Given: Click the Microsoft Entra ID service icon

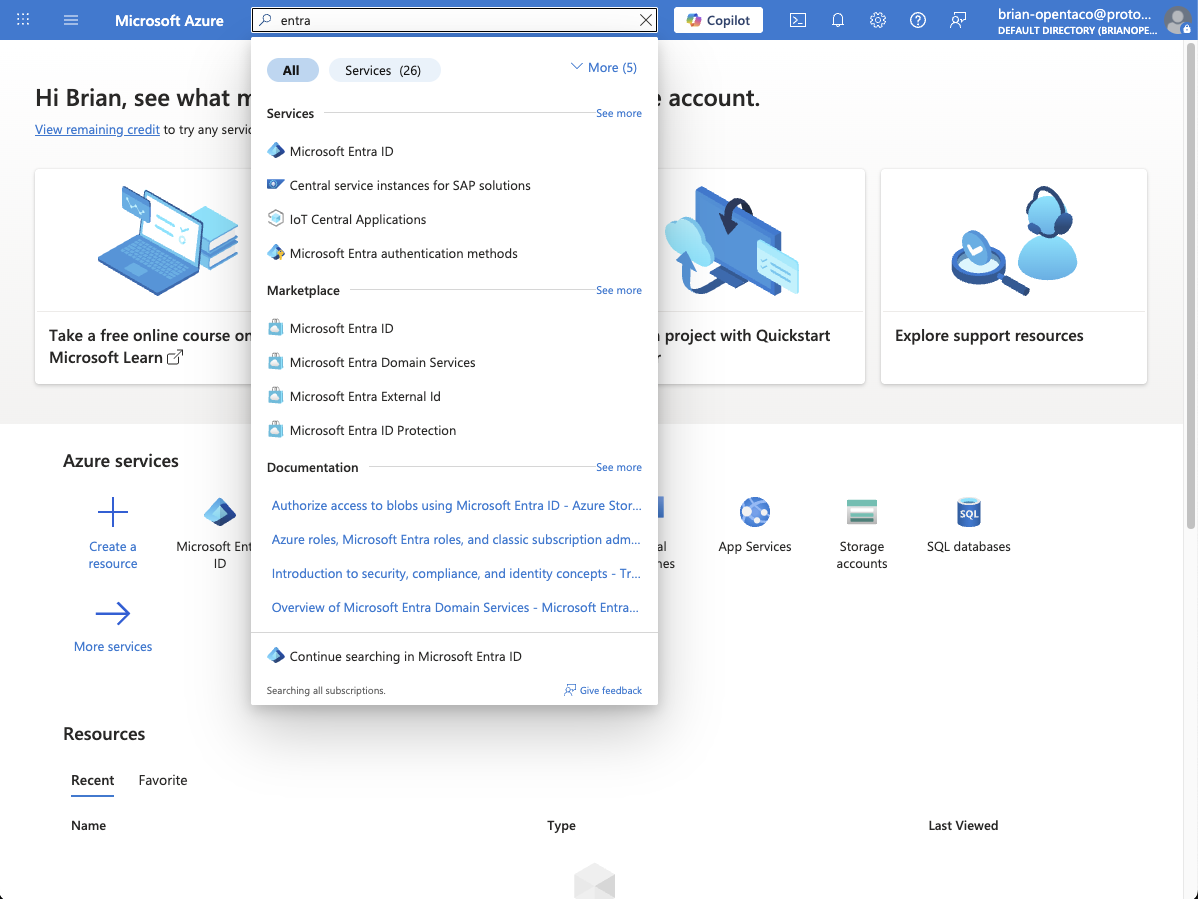Looking at the screenshot, I should click(276, 150).
